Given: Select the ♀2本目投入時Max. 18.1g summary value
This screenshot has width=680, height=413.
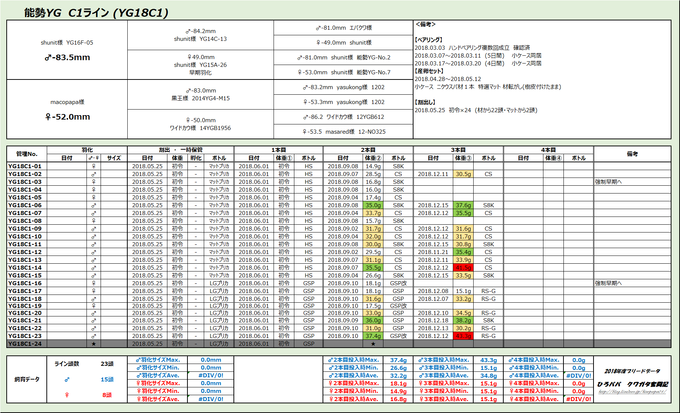Looking at the screenshot, I should [x=398, y=384].
